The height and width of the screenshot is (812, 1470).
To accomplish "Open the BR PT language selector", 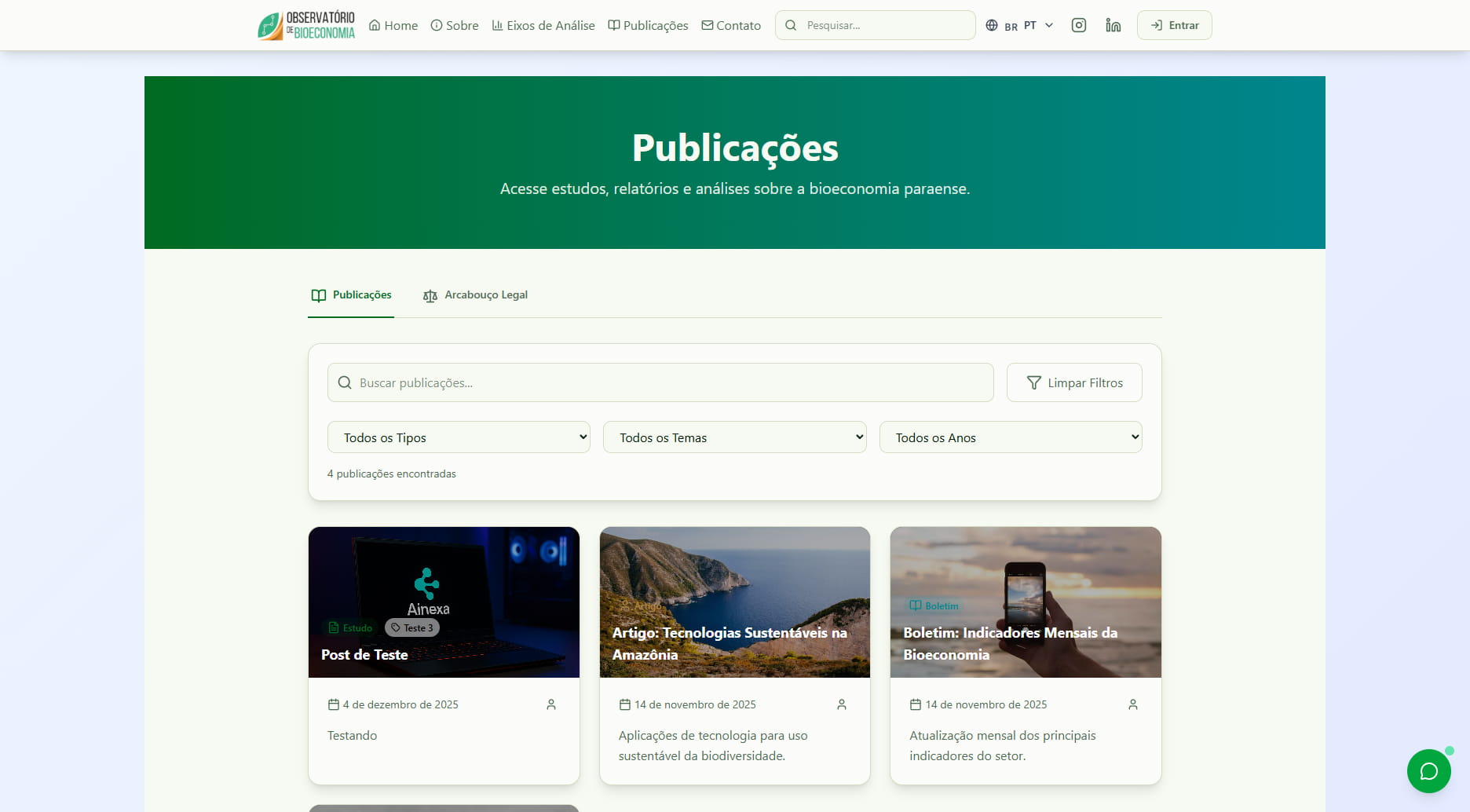I will pyautogui.click(x=1019, y=25).
